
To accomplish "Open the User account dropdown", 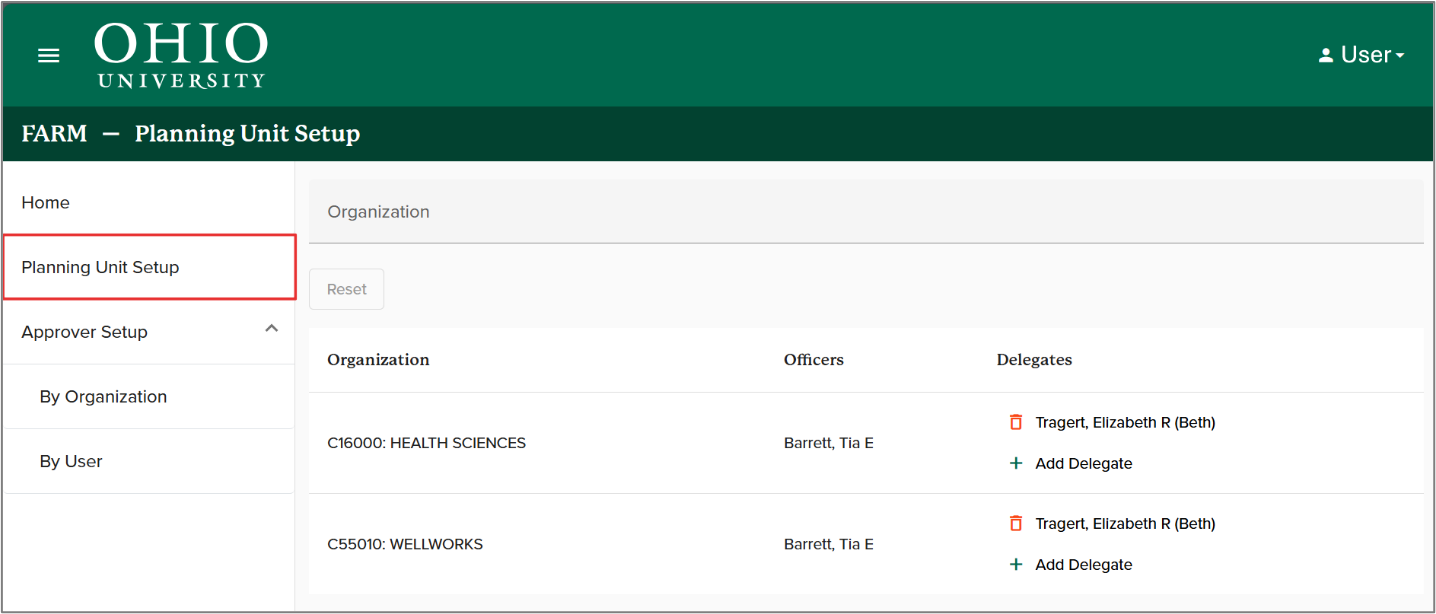I will tap(1361, 55).
